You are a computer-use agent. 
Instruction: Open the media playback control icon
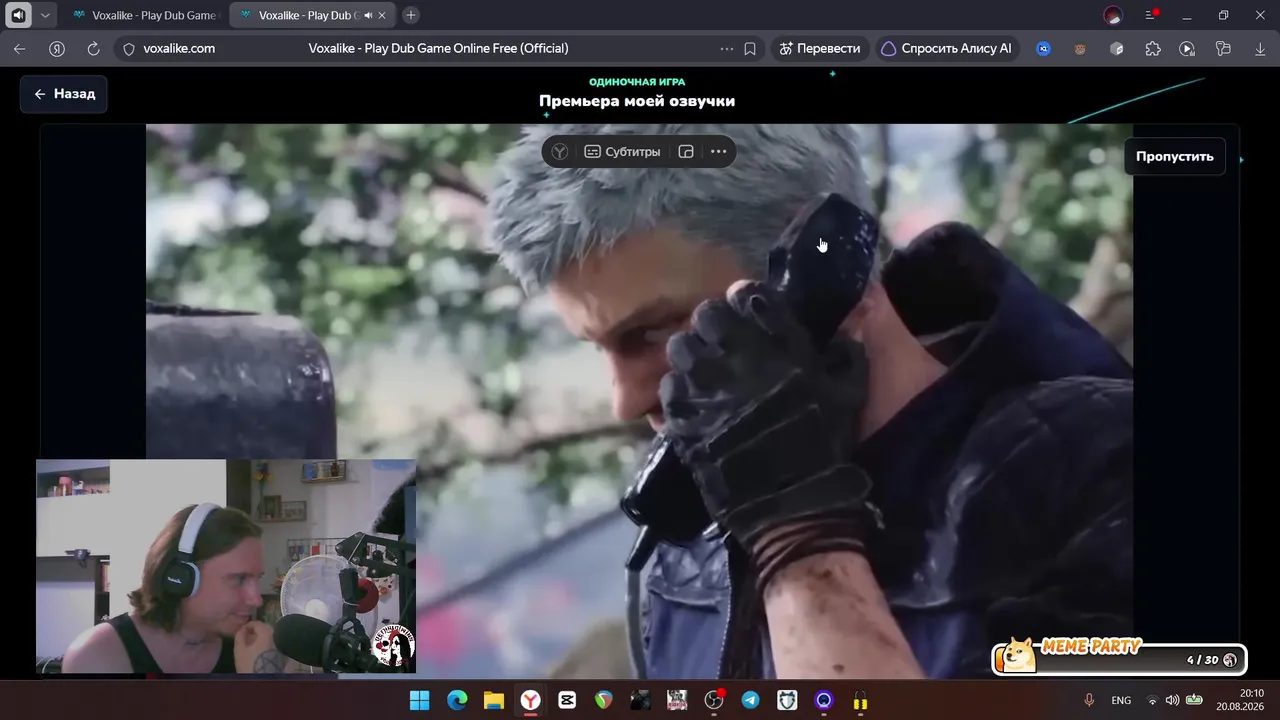pos(1187,48)
